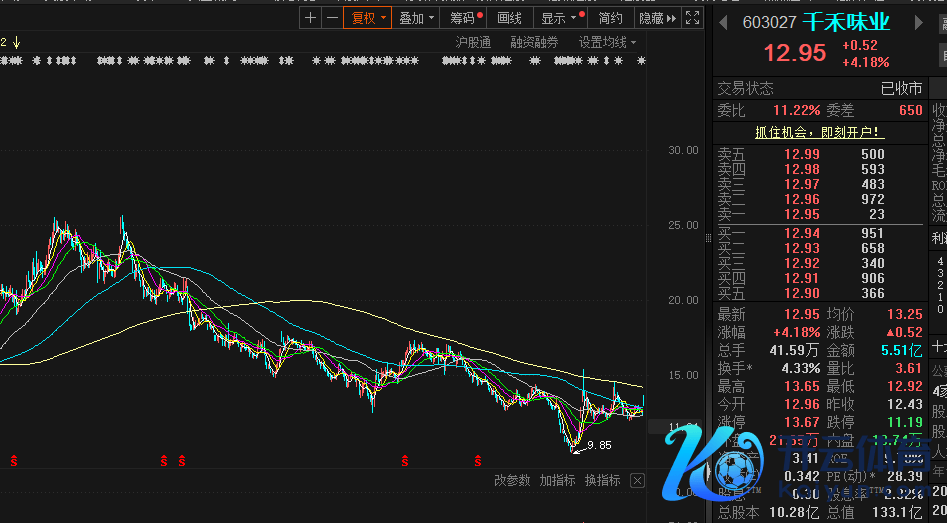
Task: Toggle the 简约 simple mode
Action: point(610,18)
